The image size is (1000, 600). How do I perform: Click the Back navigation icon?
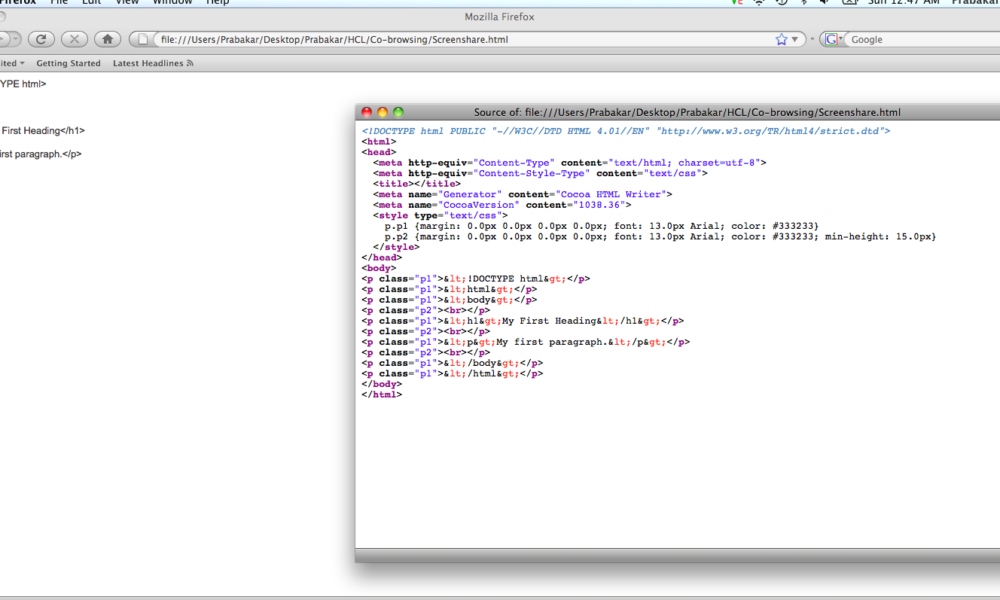pos(2,39)
